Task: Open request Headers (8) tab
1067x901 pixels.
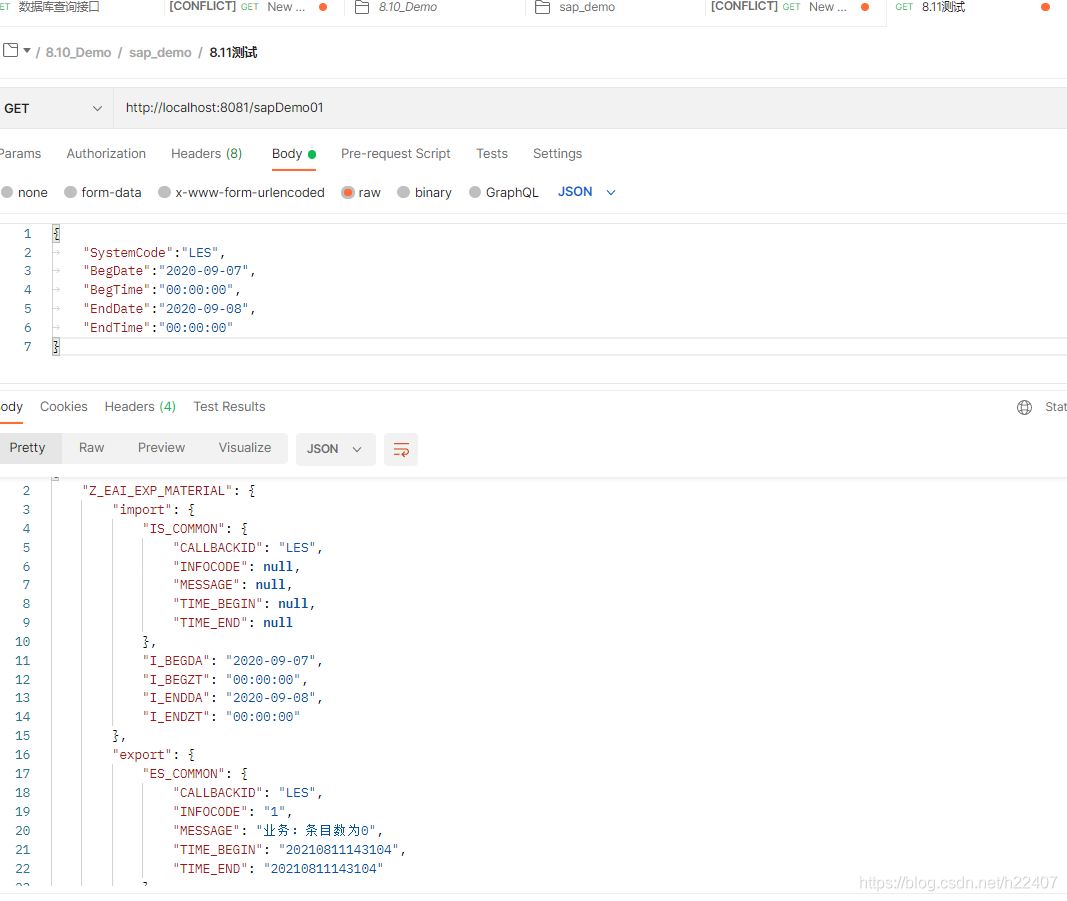Action: pos(206,154)
